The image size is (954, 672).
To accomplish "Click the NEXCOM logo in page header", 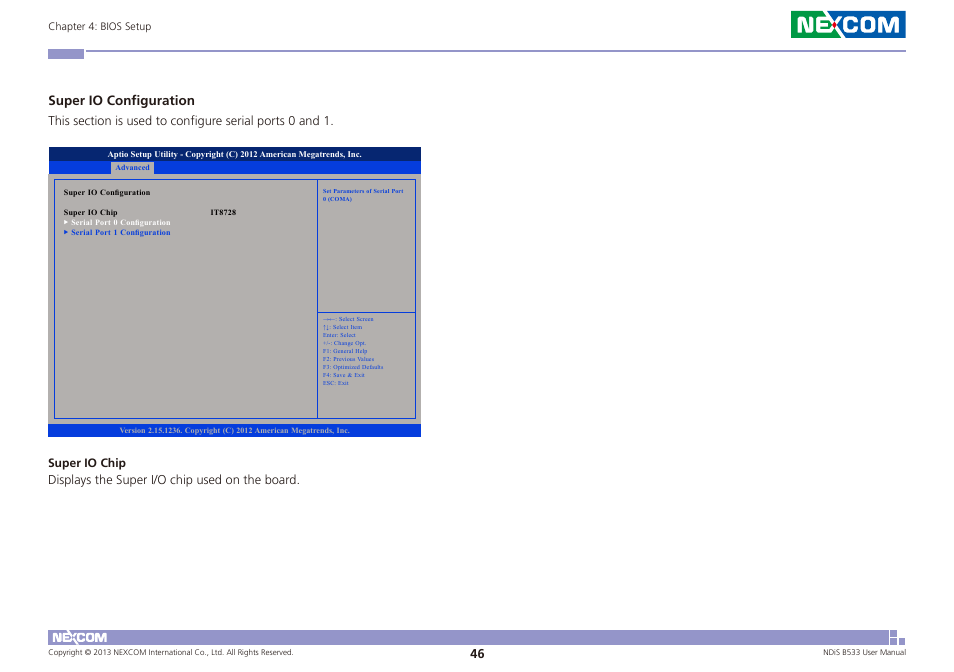I will [848, 24].
